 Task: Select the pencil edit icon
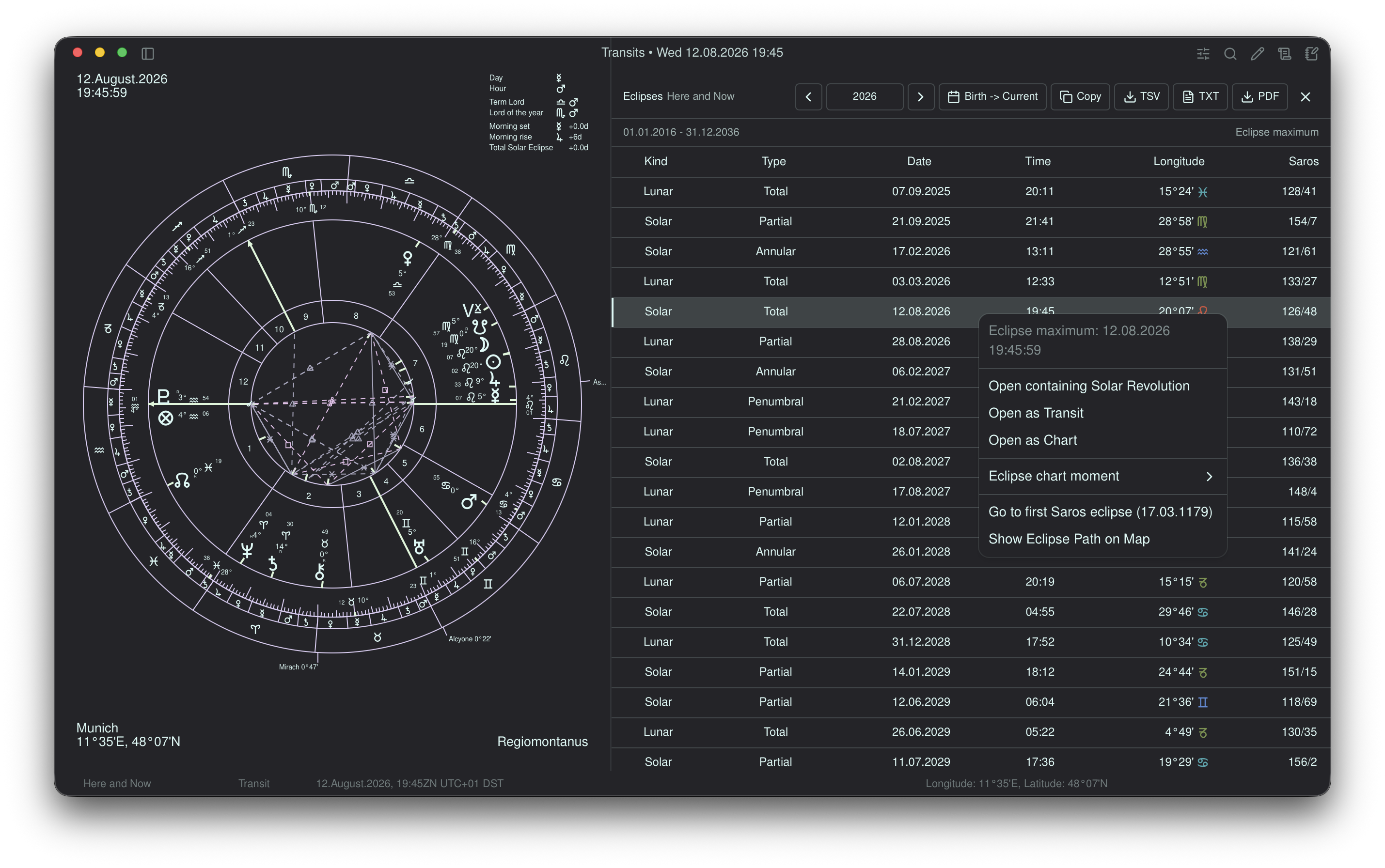click(1258, 53)
